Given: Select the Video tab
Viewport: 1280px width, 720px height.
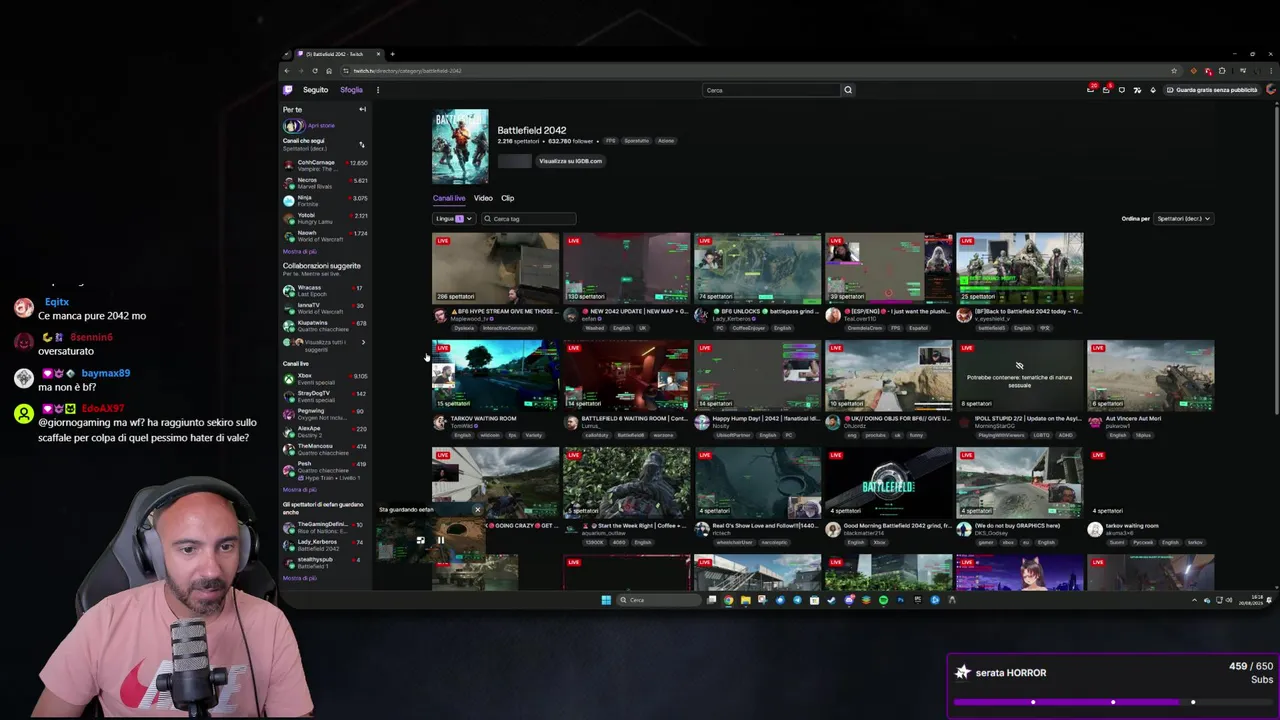Looking at the screenshot, I should click(x=483, y=198).
